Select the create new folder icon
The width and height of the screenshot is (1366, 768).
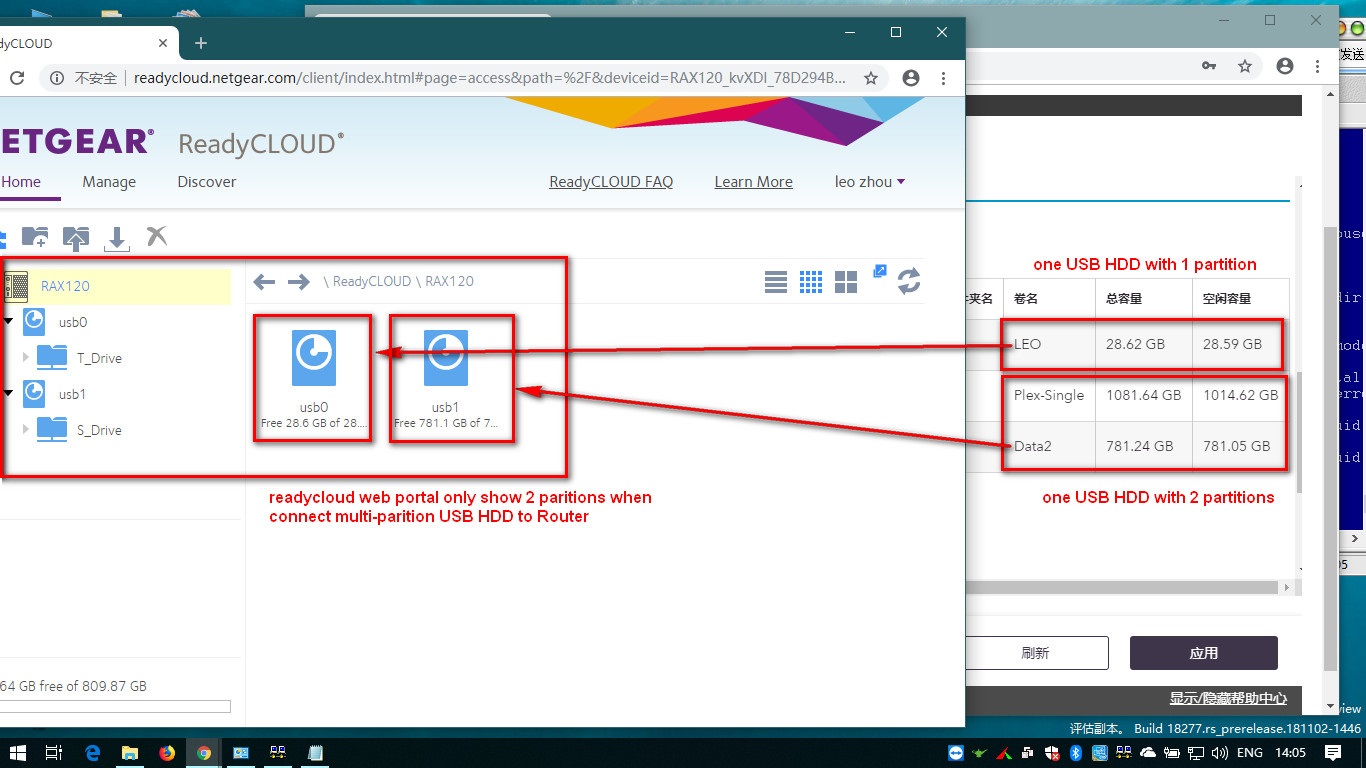(34, 237)
